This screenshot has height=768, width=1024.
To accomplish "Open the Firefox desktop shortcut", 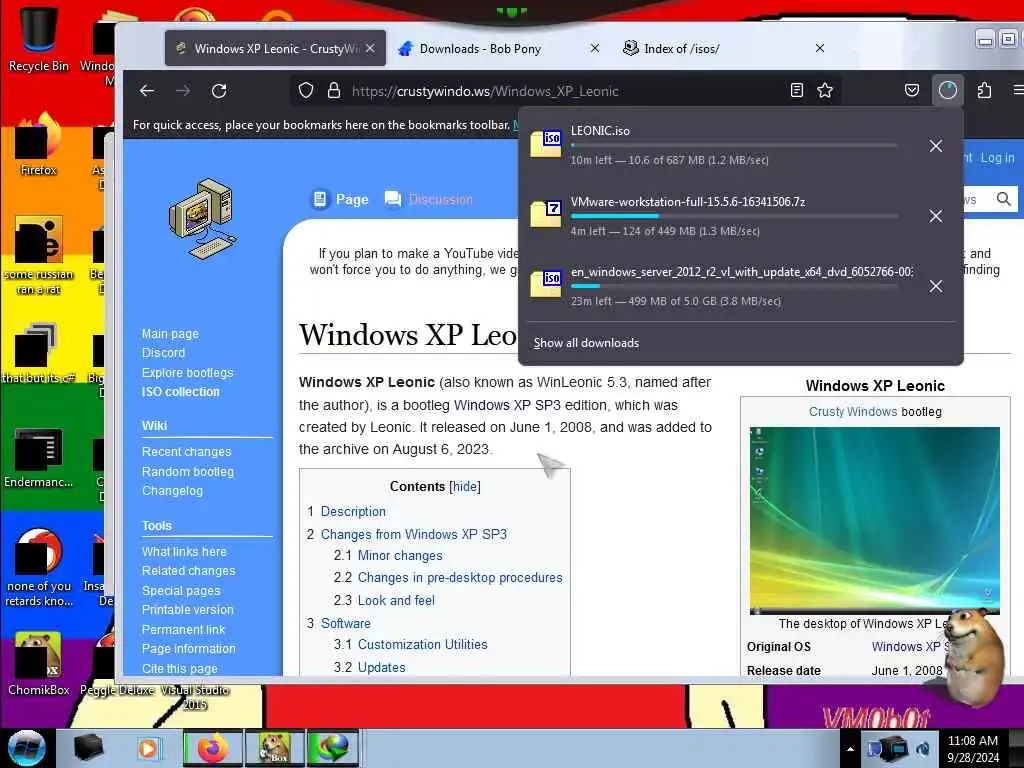I will point(39,145).
